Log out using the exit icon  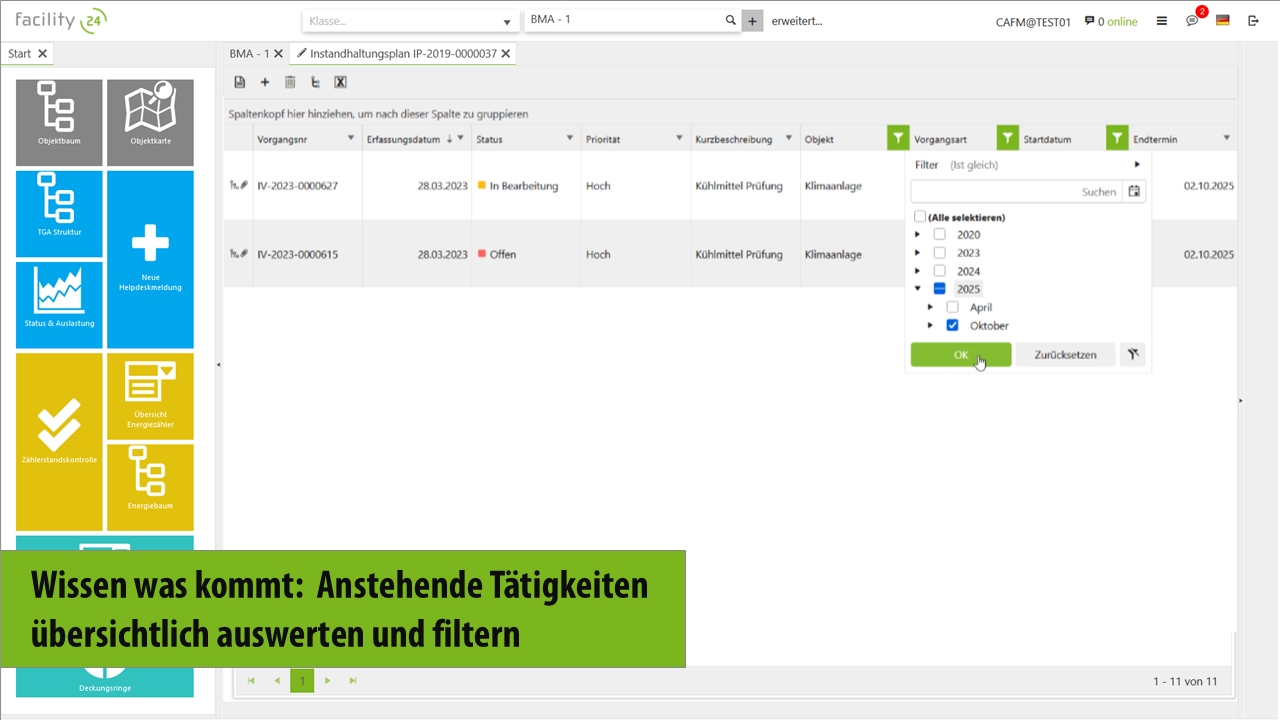(1253, 21)
